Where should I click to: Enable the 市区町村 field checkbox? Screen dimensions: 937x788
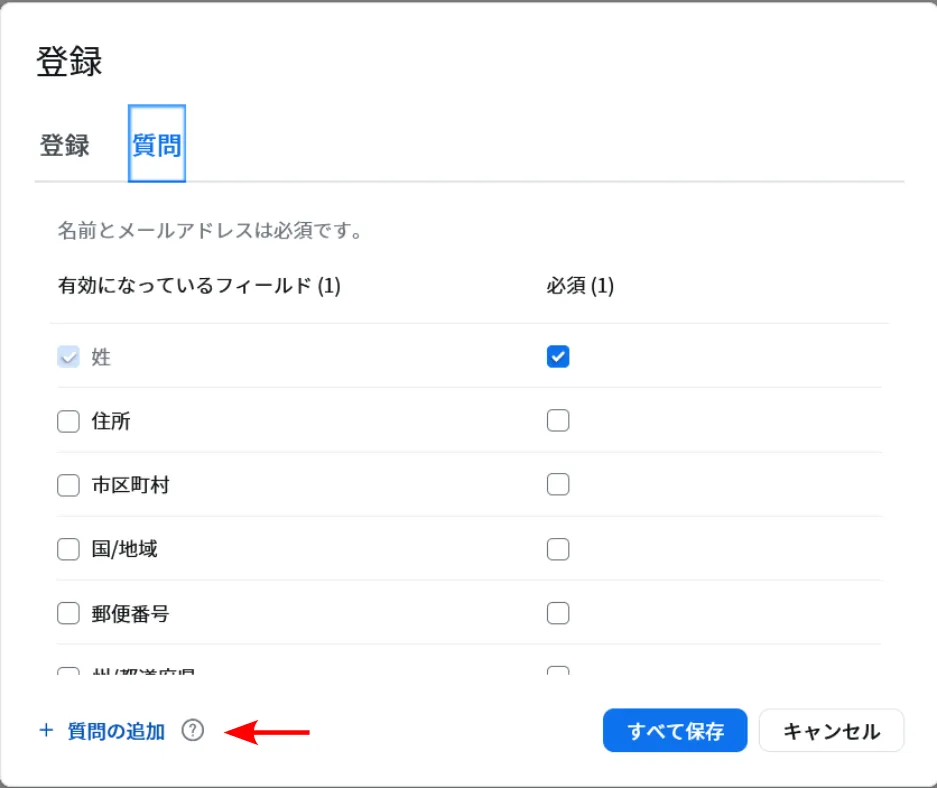(68, 485)
